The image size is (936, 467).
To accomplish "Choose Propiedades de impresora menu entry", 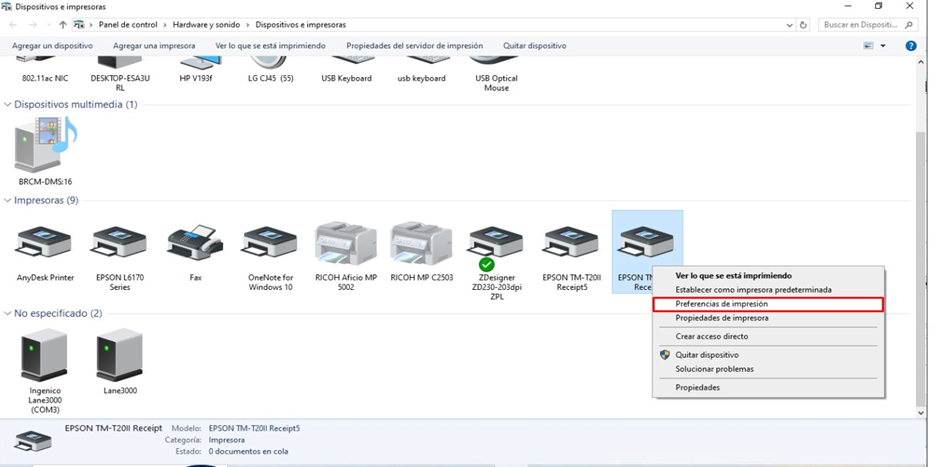I will (721, 318).
